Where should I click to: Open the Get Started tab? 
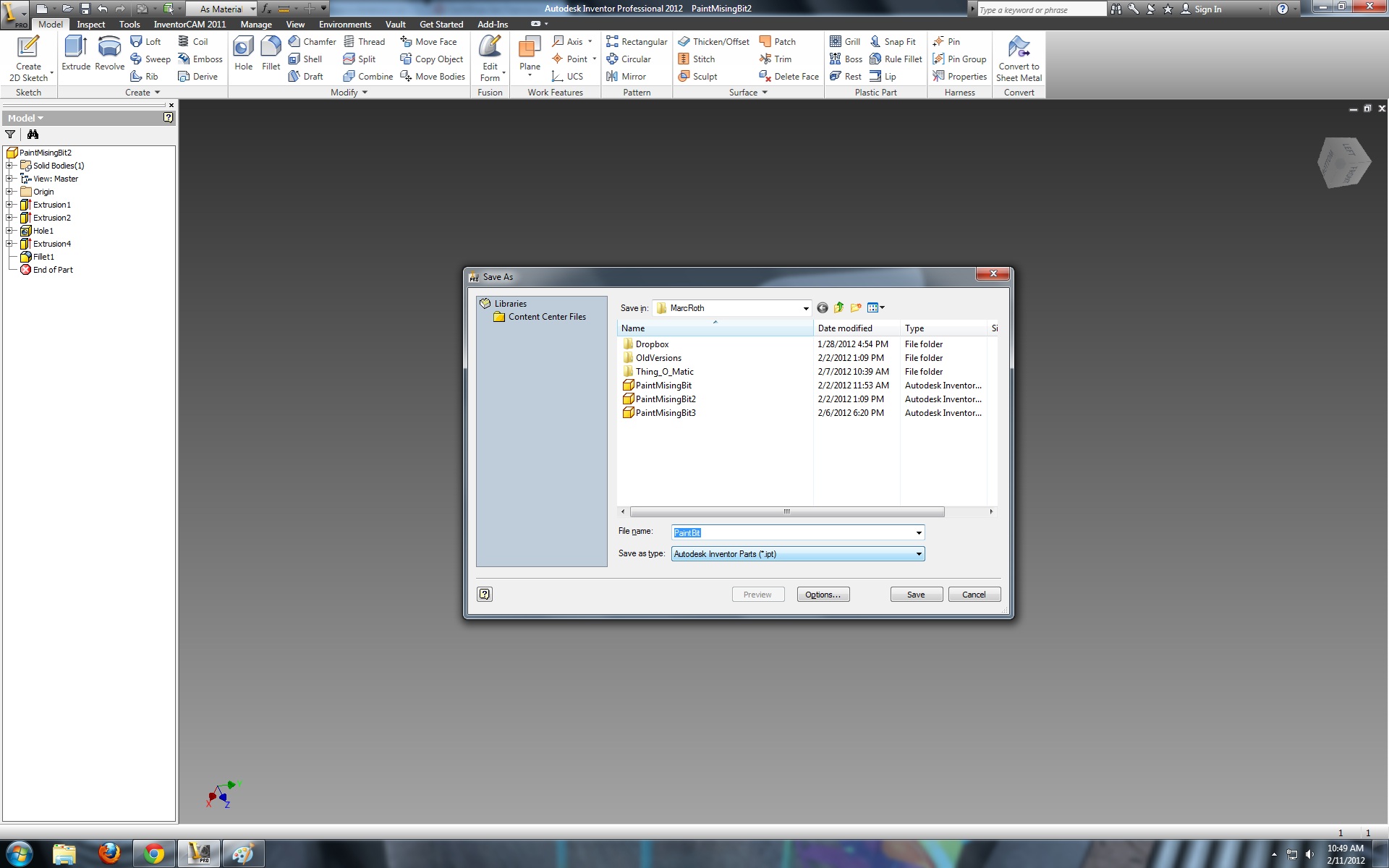pos(441,25)
